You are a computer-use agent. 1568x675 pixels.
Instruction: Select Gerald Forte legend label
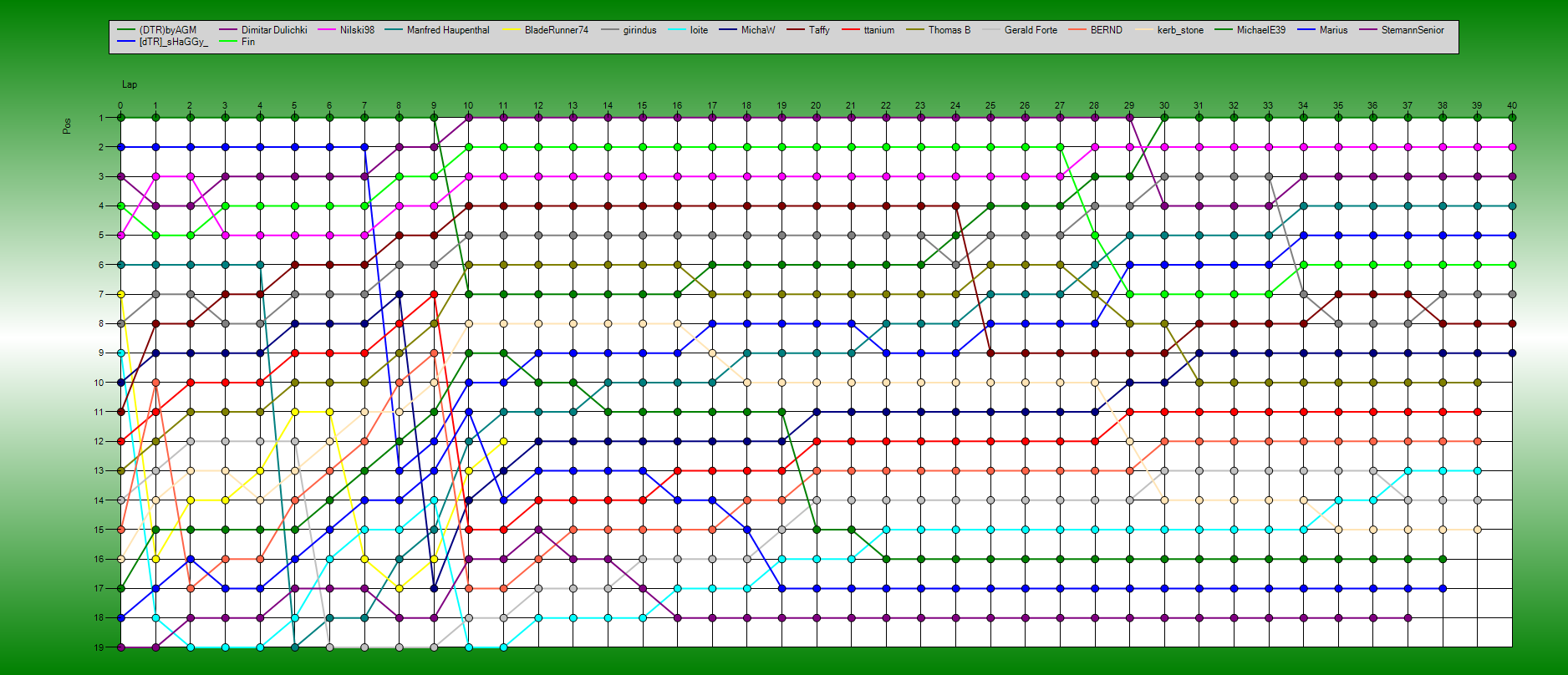(x=1031, y=30)
